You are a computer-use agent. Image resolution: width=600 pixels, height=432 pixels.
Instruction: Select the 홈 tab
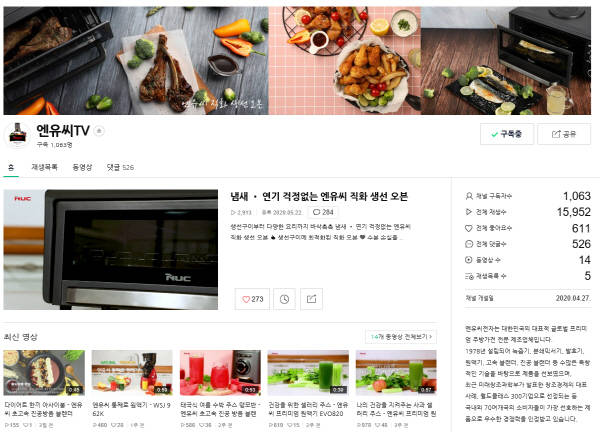[11, 167]
